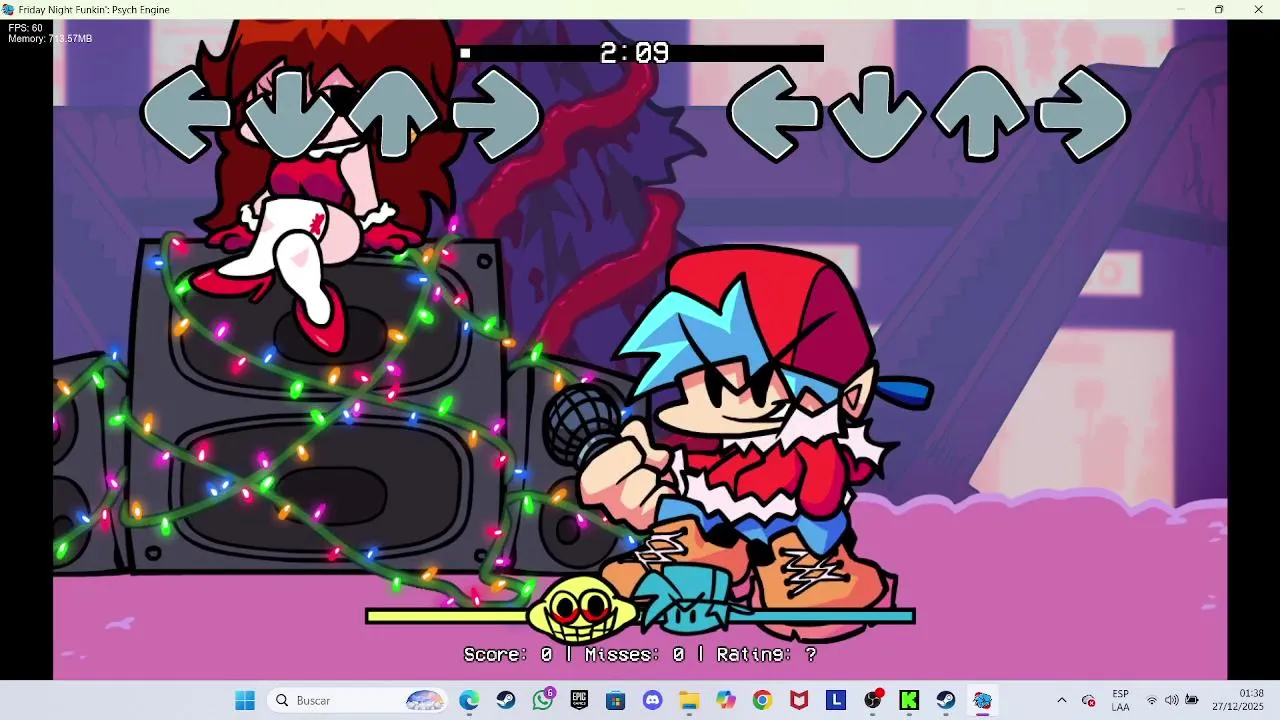The image size is (1280, 720).
Task: Click opponent's up arrow receptor
Action: pyautogui.click(x=394, y=114)
